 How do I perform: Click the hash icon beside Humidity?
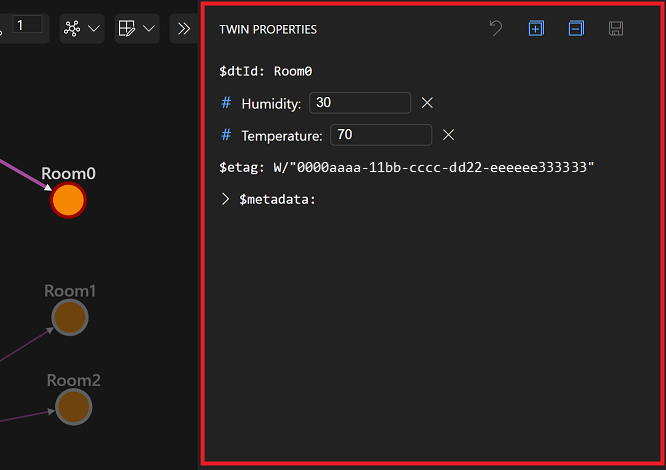[x=226, y=103]
